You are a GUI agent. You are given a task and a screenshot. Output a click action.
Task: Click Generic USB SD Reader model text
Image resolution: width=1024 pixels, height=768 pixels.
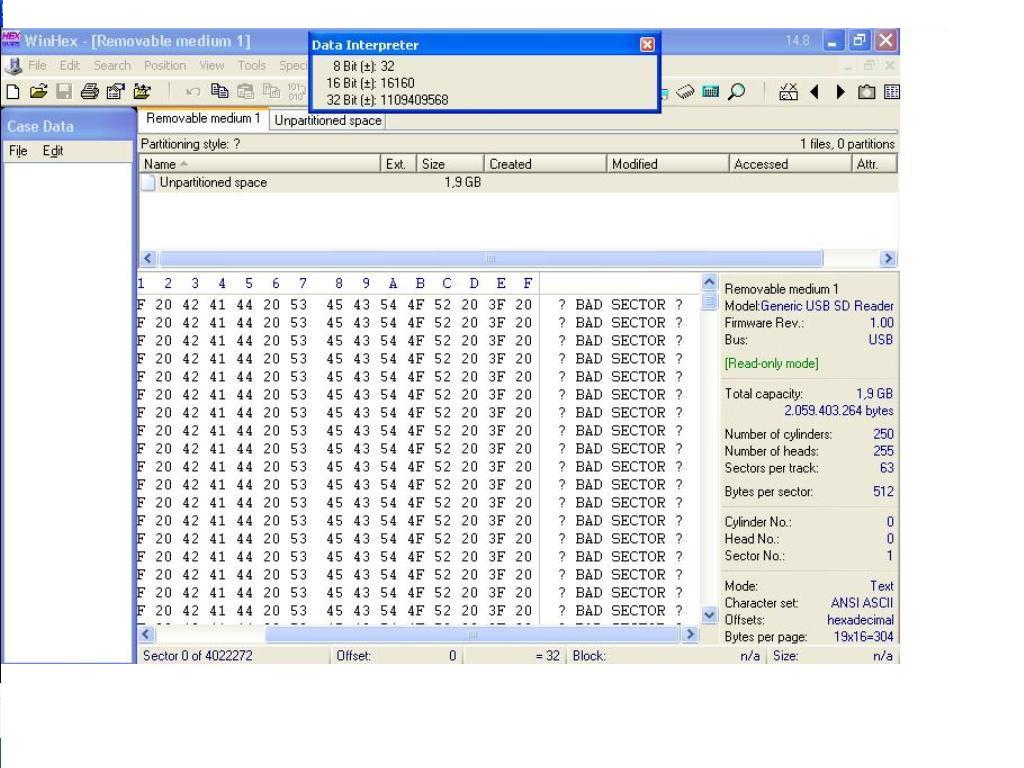tap(827, 306)
